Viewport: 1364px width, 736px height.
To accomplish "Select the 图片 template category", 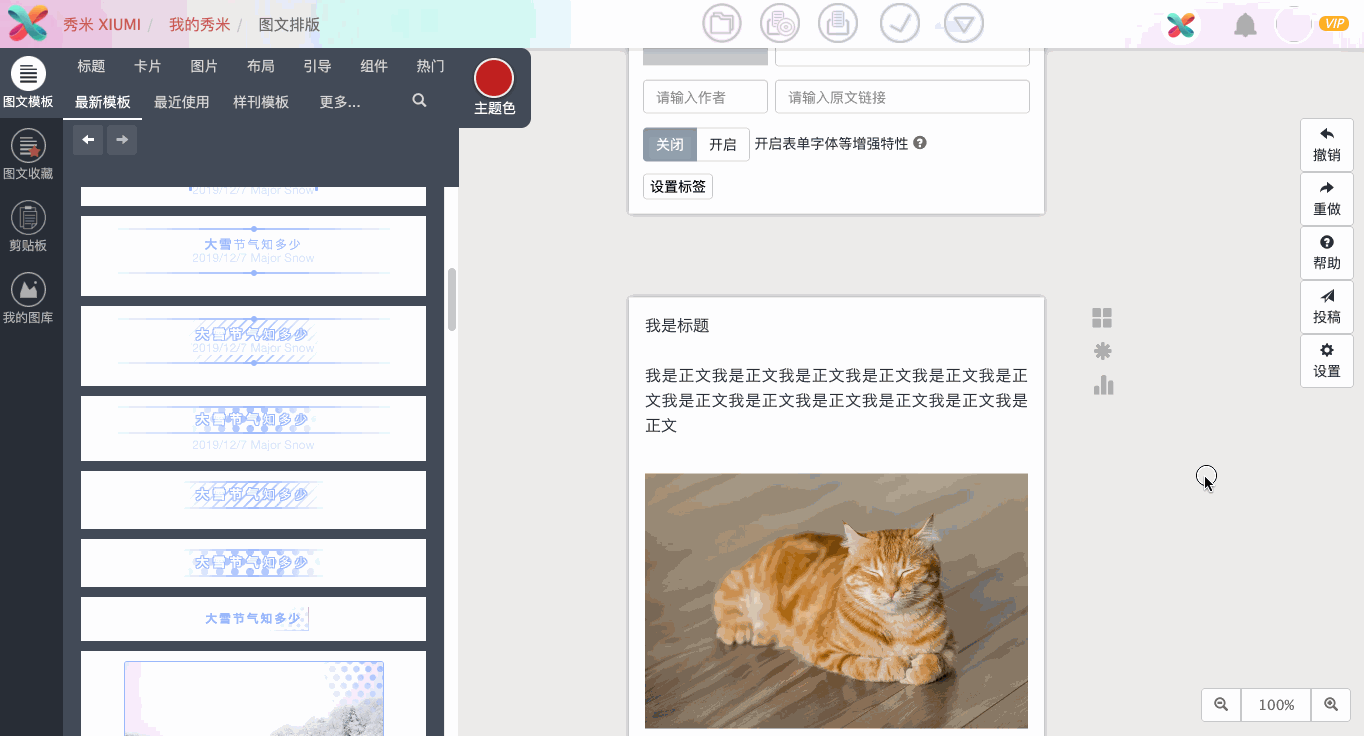I will click(204, 66).
